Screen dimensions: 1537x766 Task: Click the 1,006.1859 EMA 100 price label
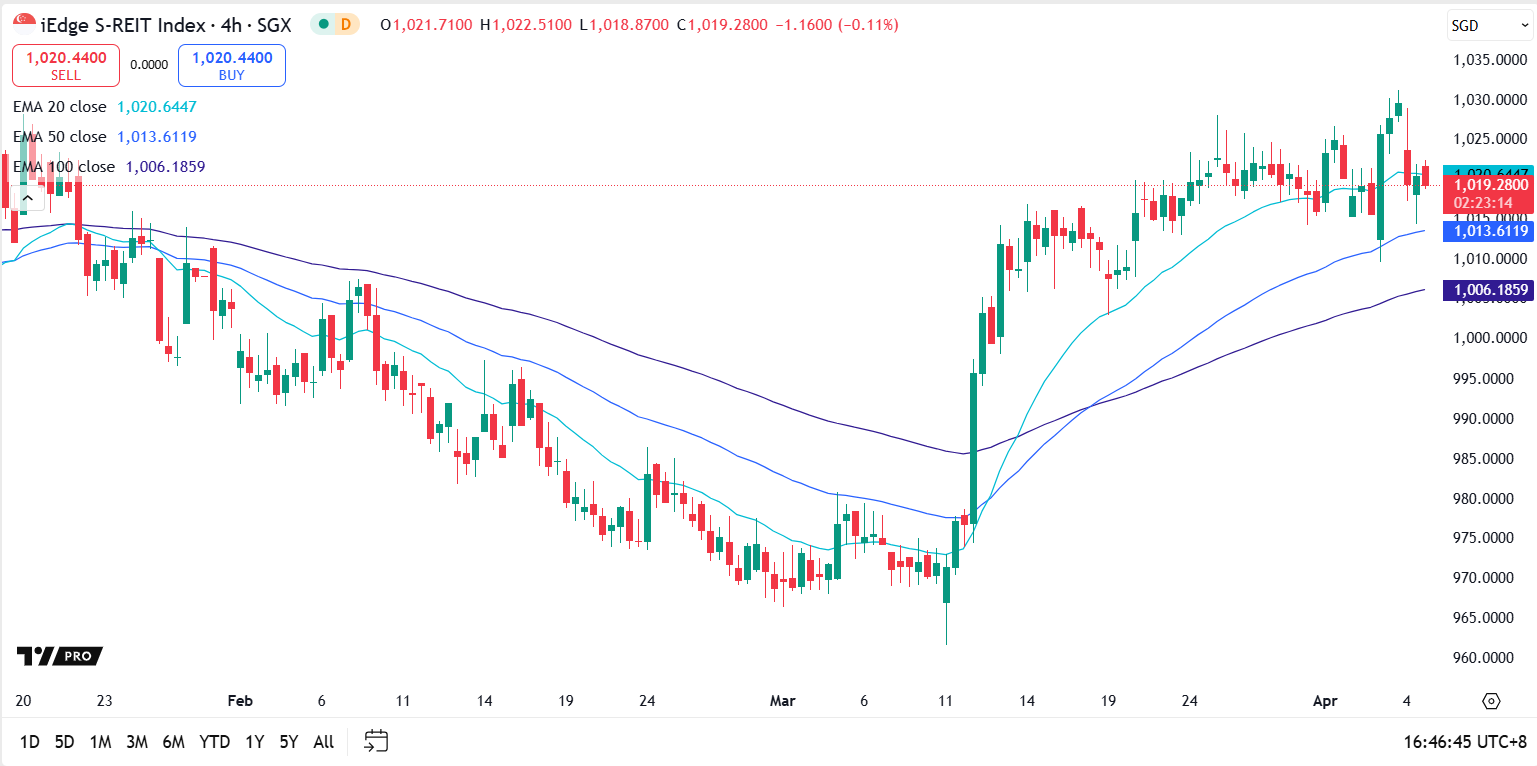[x=1490, y=291]
